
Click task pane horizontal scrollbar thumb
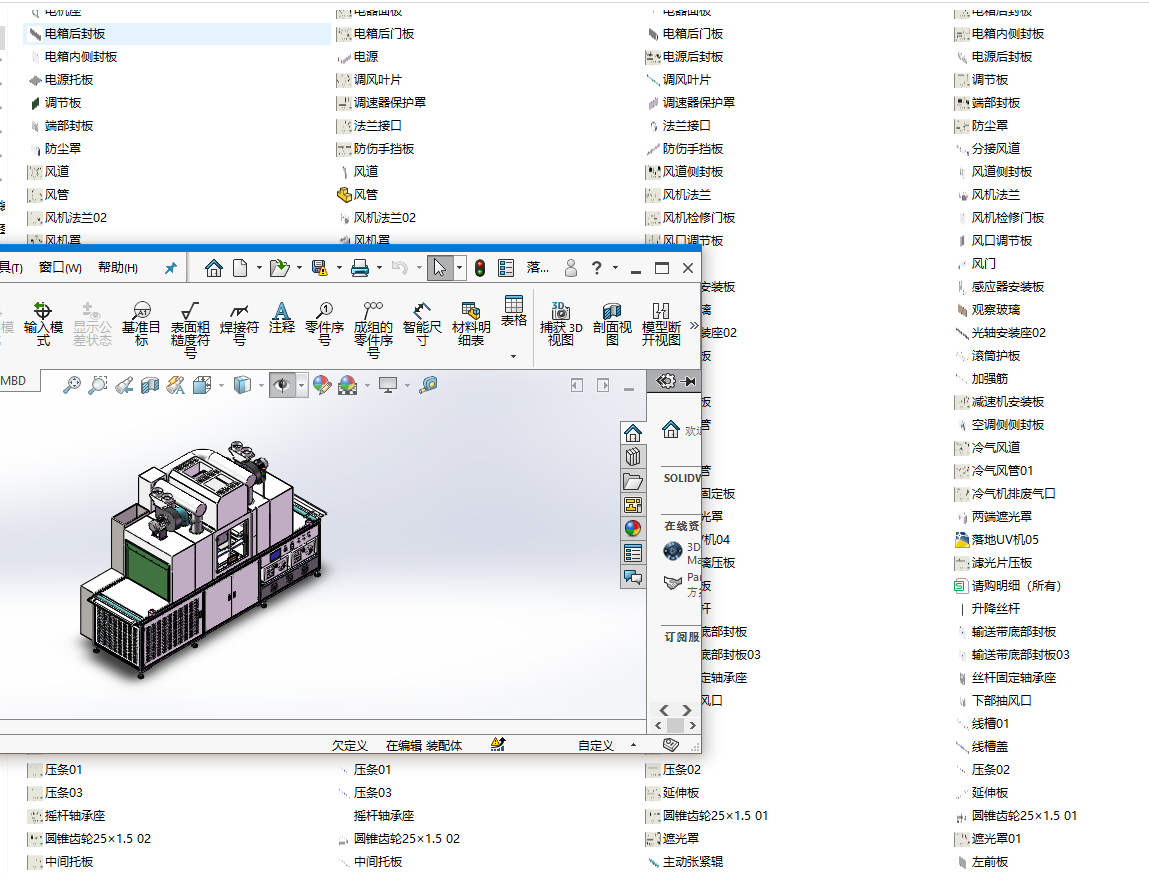675,725
